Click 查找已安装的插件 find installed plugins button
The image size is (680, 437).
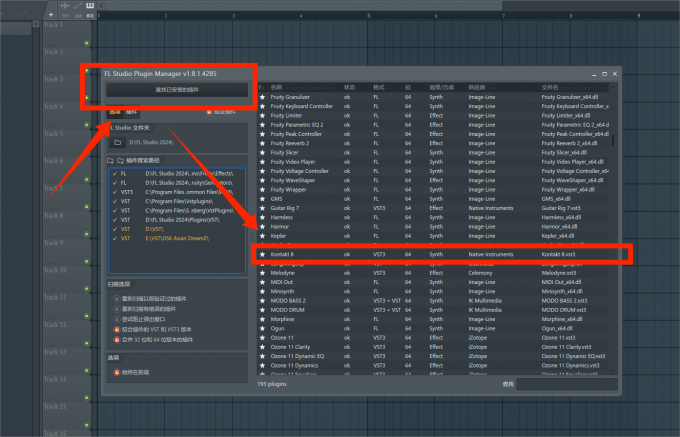(177, 90)
